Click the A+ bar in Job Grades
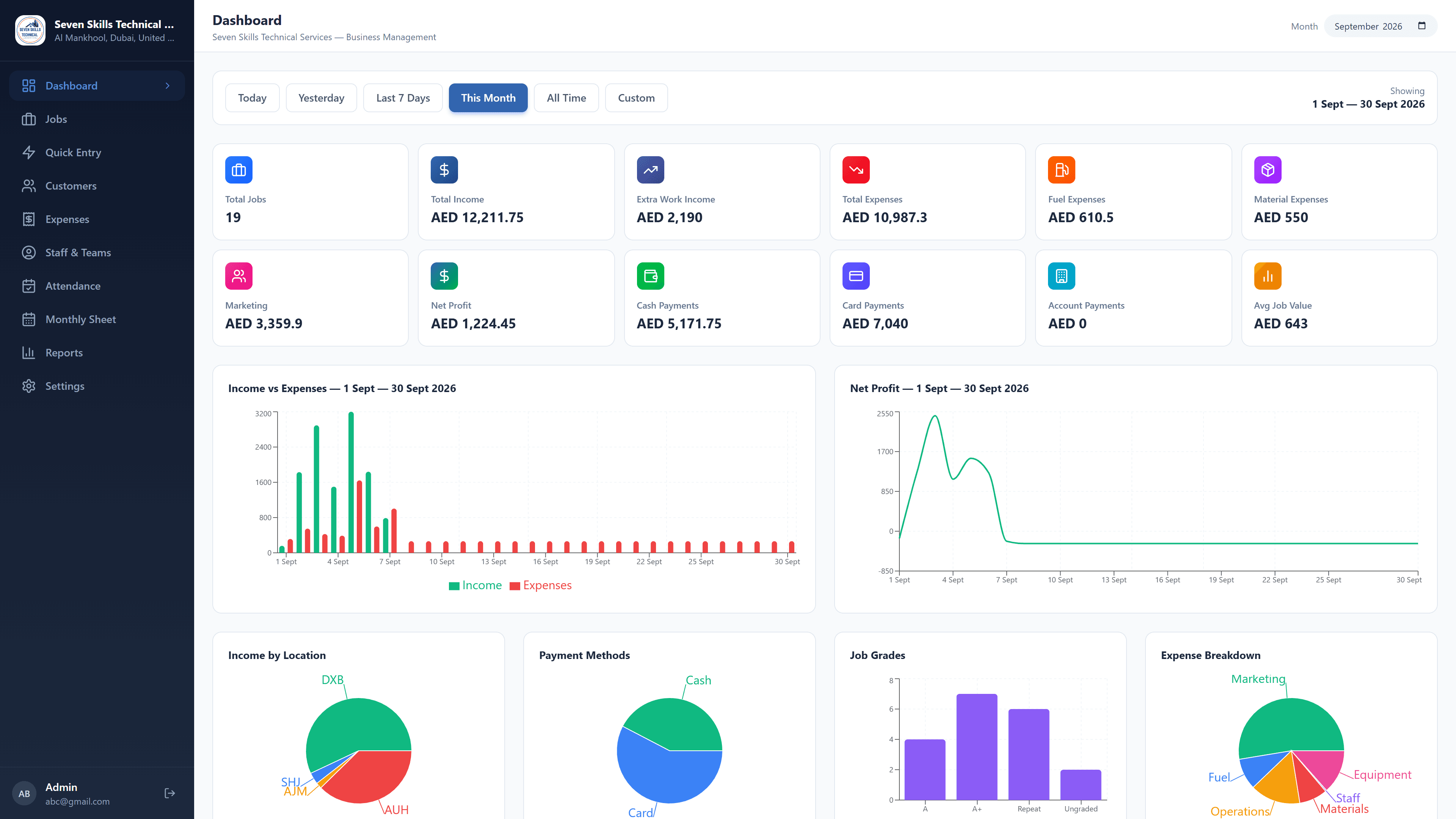Image resolution: width=1456 pixels, height=819 pixels. [x=977, y=747]
